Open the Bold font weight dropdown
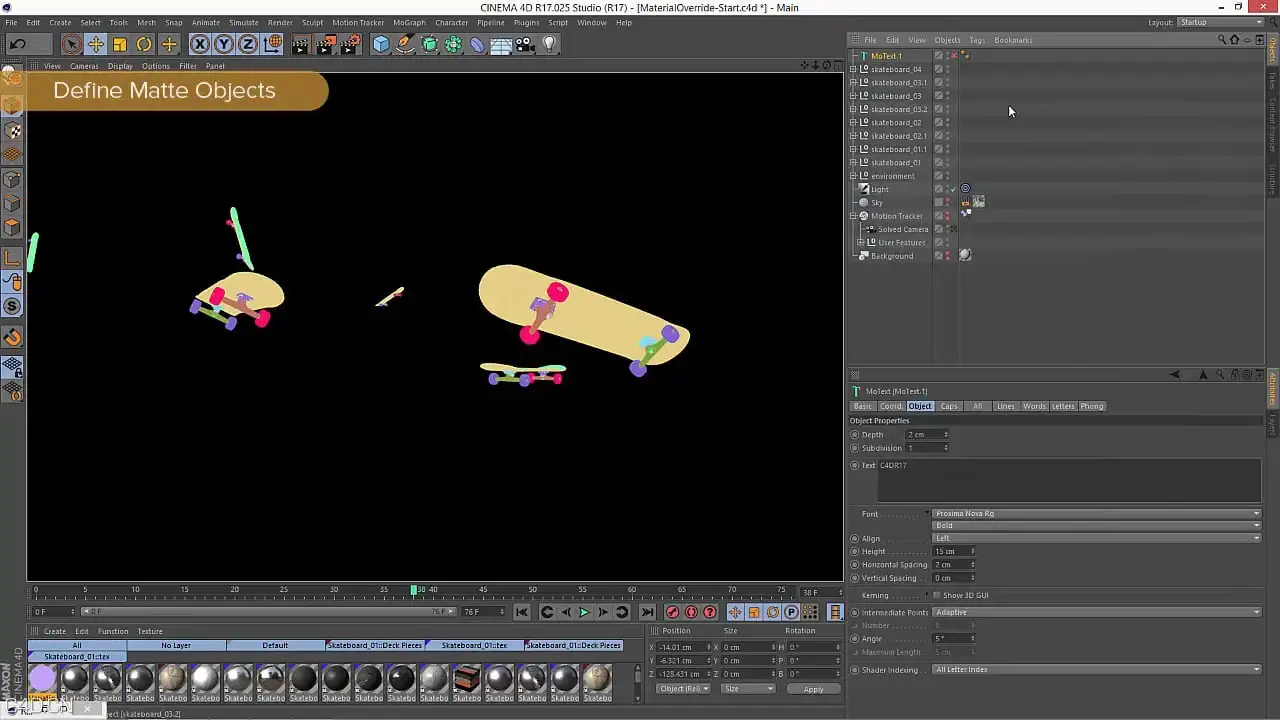This screenshot has height=720, width=1280. click(x=1096, y=525)
